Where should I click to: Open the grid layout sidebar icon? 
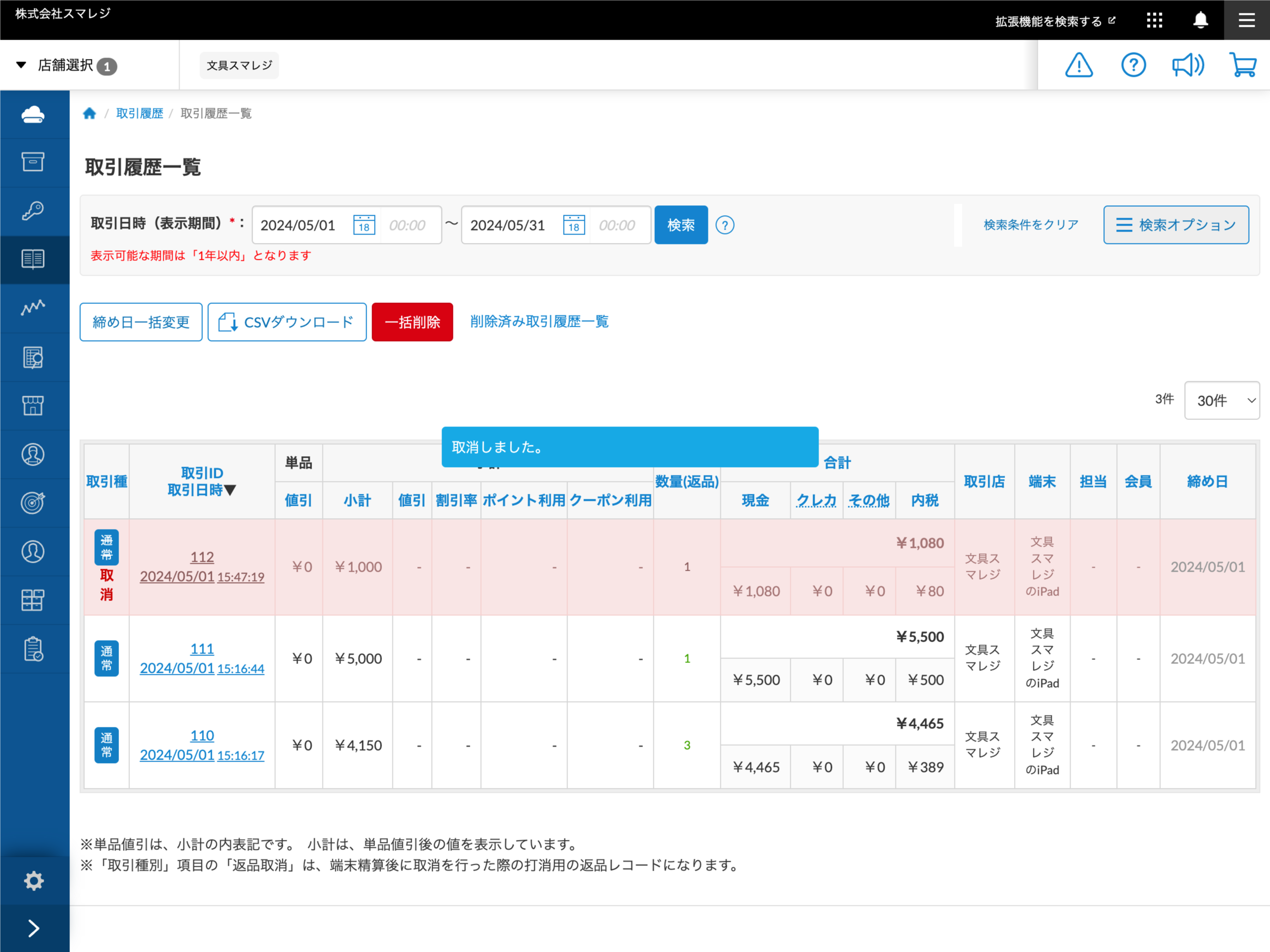click(x=33, y=600)
